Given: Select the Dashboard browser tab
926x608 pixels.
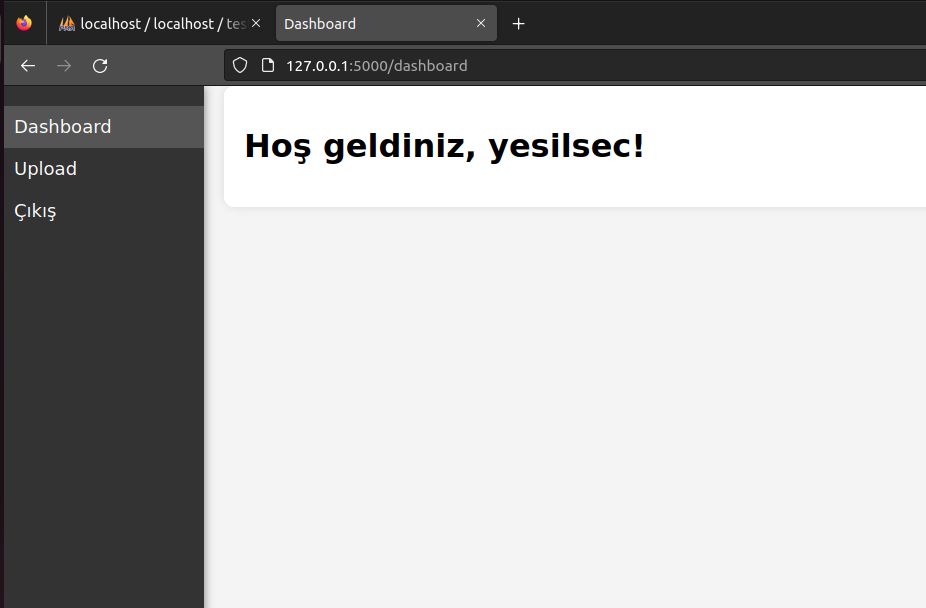Looking at the screenshot, I should [x=386, y=24].
